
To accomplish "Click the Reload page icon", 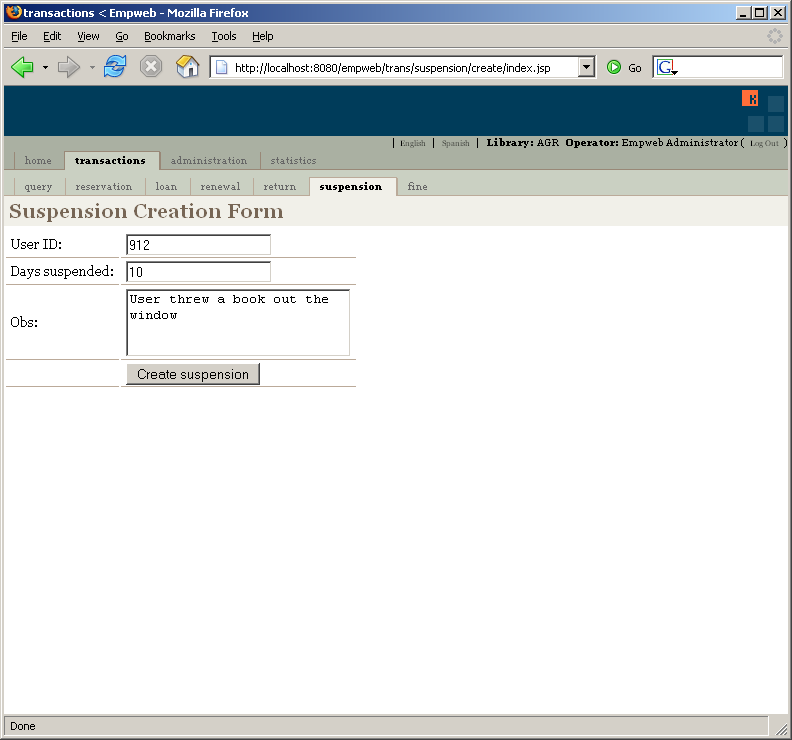I will (115, 67).
